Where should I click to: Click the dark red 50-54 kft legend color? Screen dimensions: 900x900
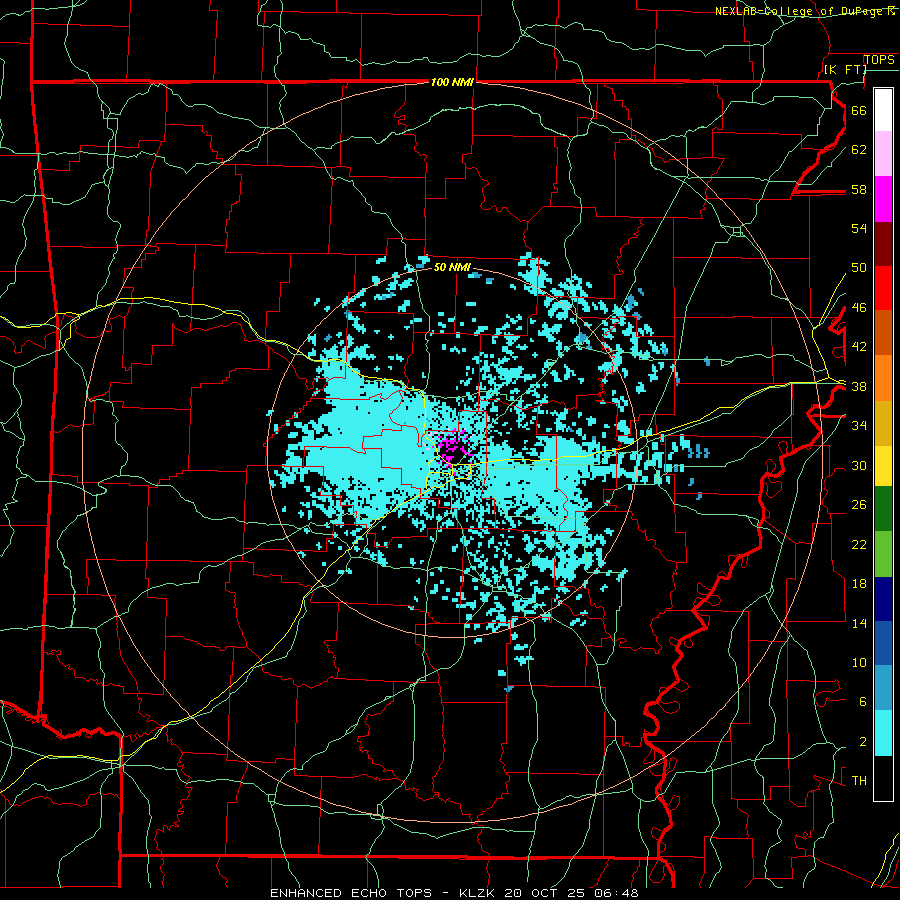point(883,244)
